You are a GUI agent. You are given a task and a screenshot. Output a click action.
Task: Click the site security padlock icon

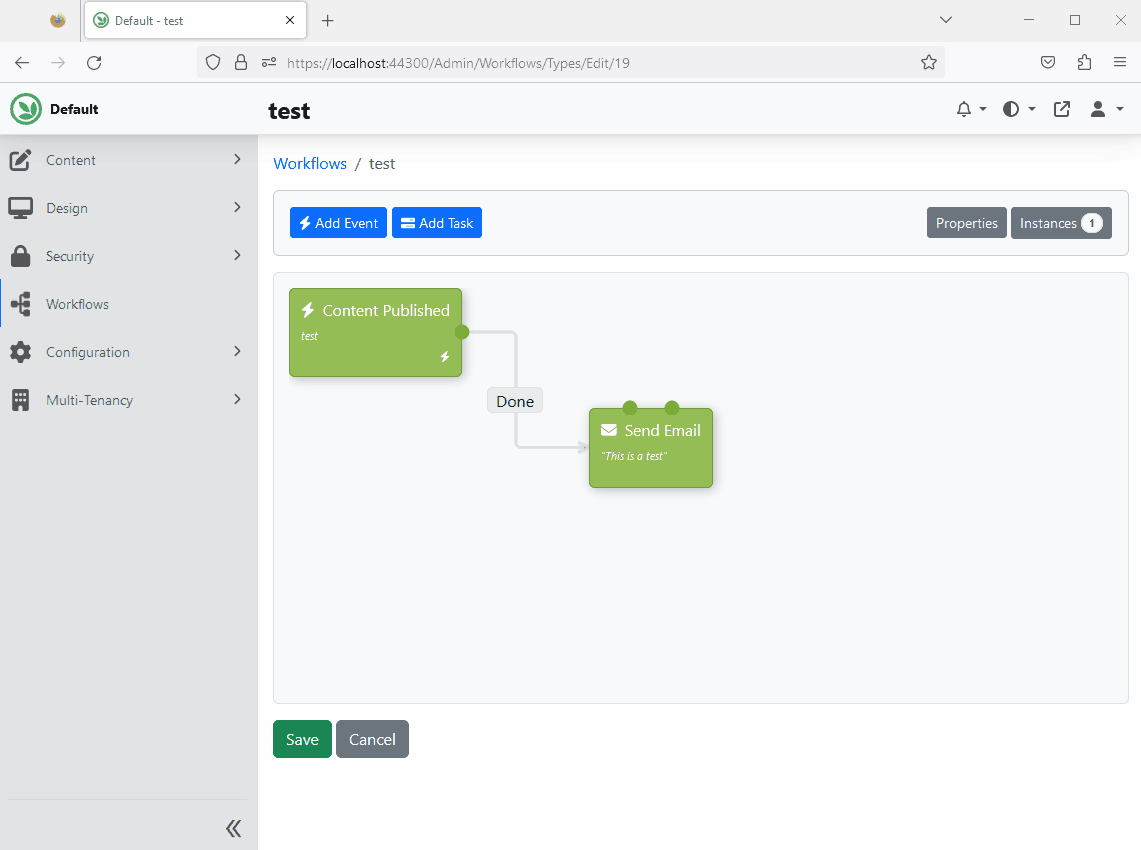241,63
